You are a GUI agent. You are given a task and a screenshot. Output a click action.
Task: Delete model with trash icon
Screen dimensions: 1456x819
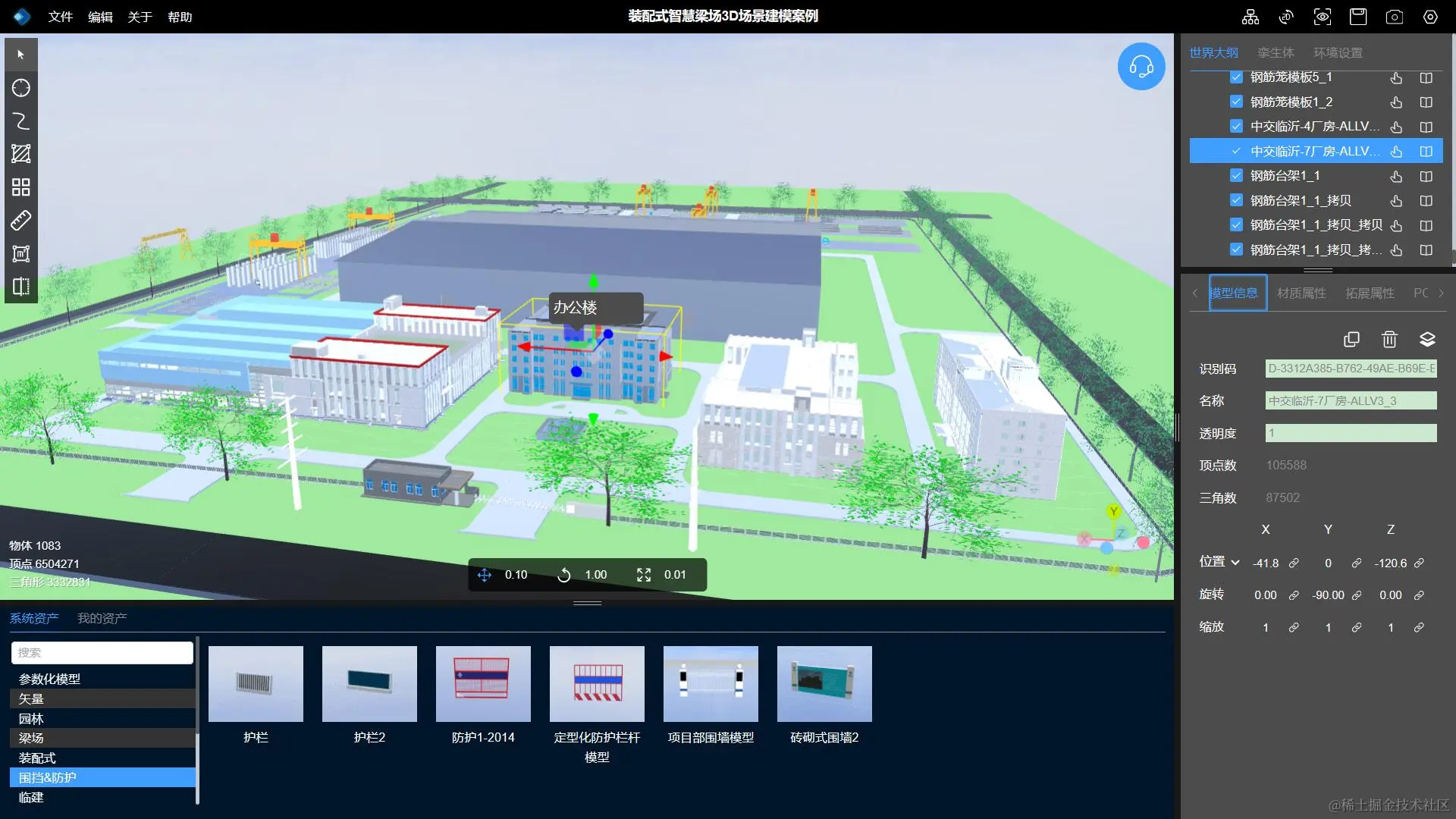click(x=1389, y=339)
